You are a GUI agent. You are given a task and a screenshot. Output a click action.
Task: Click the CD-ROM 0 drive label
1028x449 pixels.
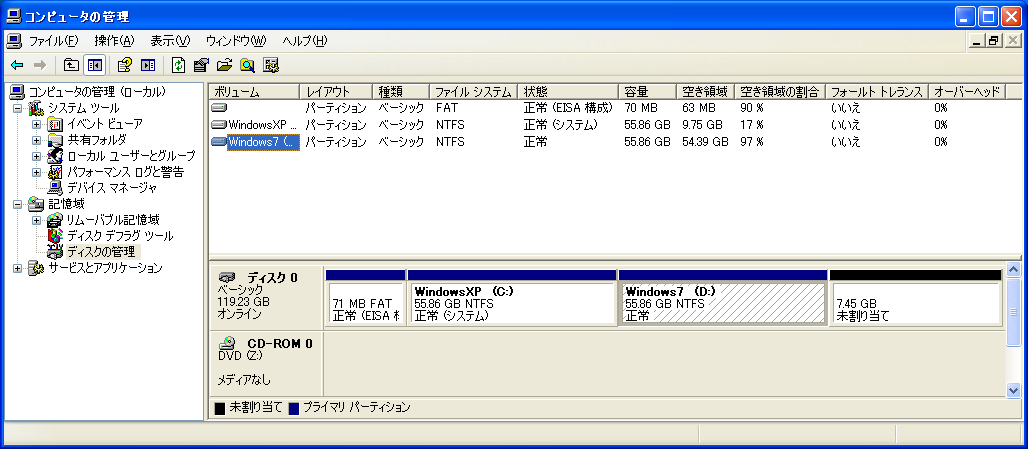tap(266, 363)
